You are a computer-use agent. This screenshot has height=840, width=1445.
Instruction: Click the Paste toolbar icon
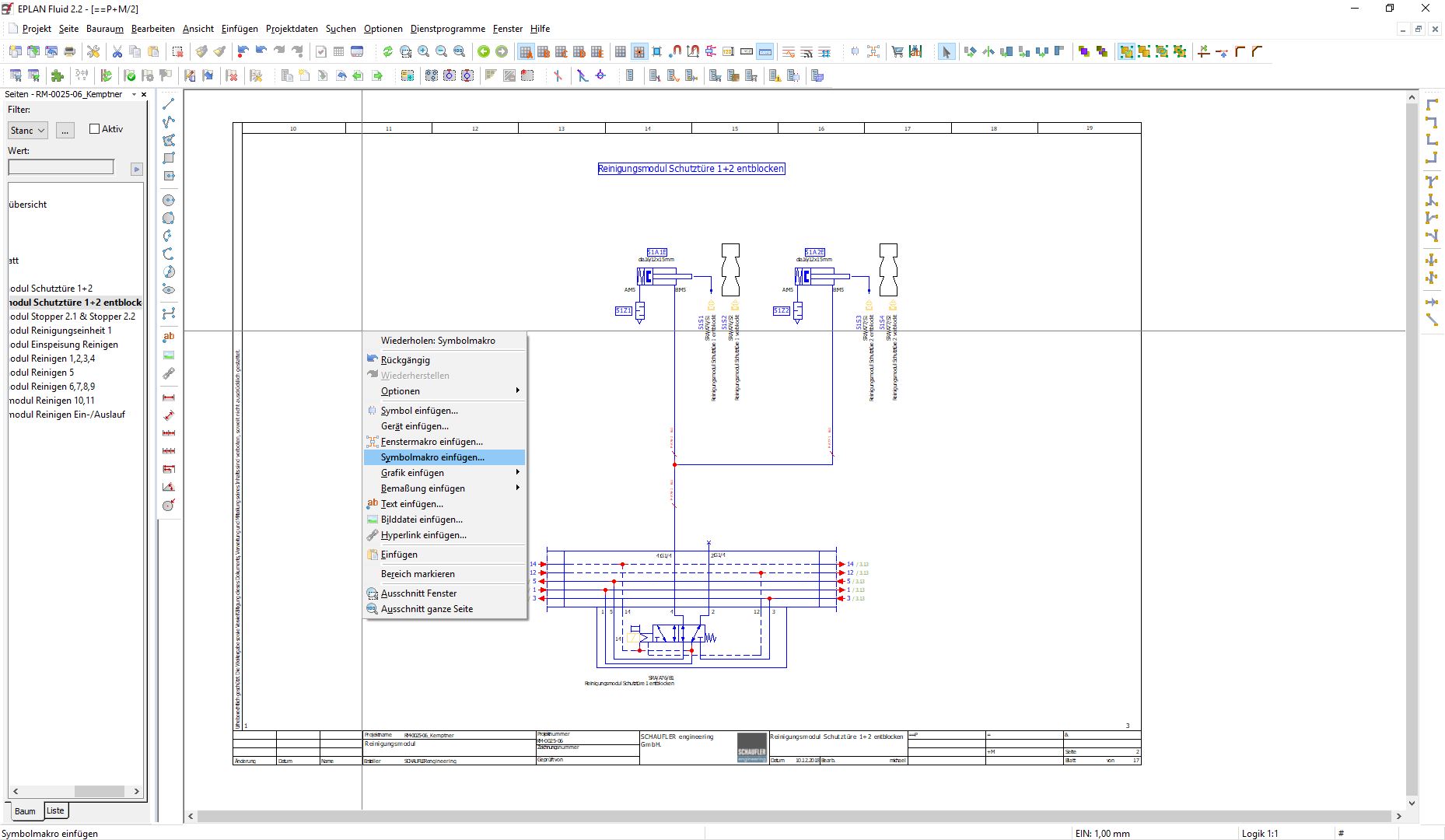click(153, 51)
